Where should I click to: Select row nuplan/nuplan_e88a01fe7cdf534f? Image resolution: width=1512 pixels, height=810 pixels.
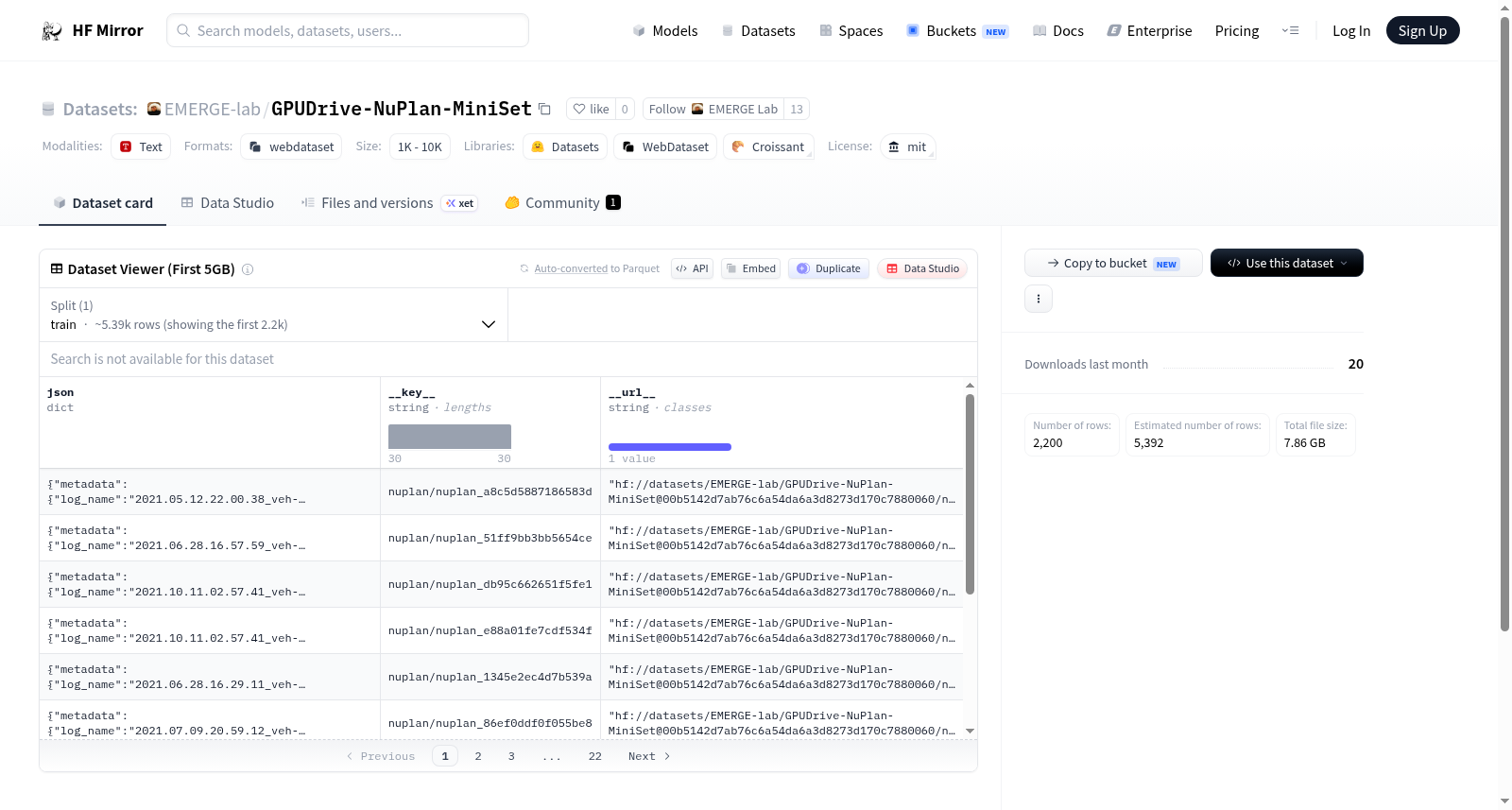click(501, 630)
